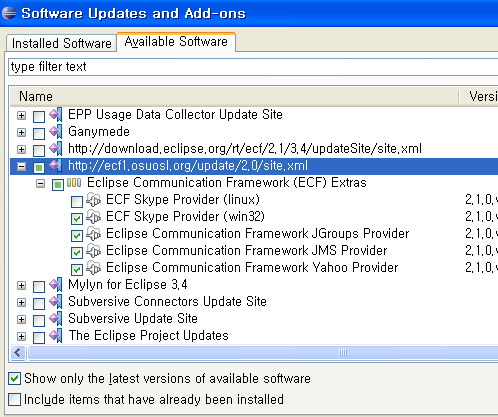
Task: Check The Eclipse Project Updates checkbox
Action: 39,338
